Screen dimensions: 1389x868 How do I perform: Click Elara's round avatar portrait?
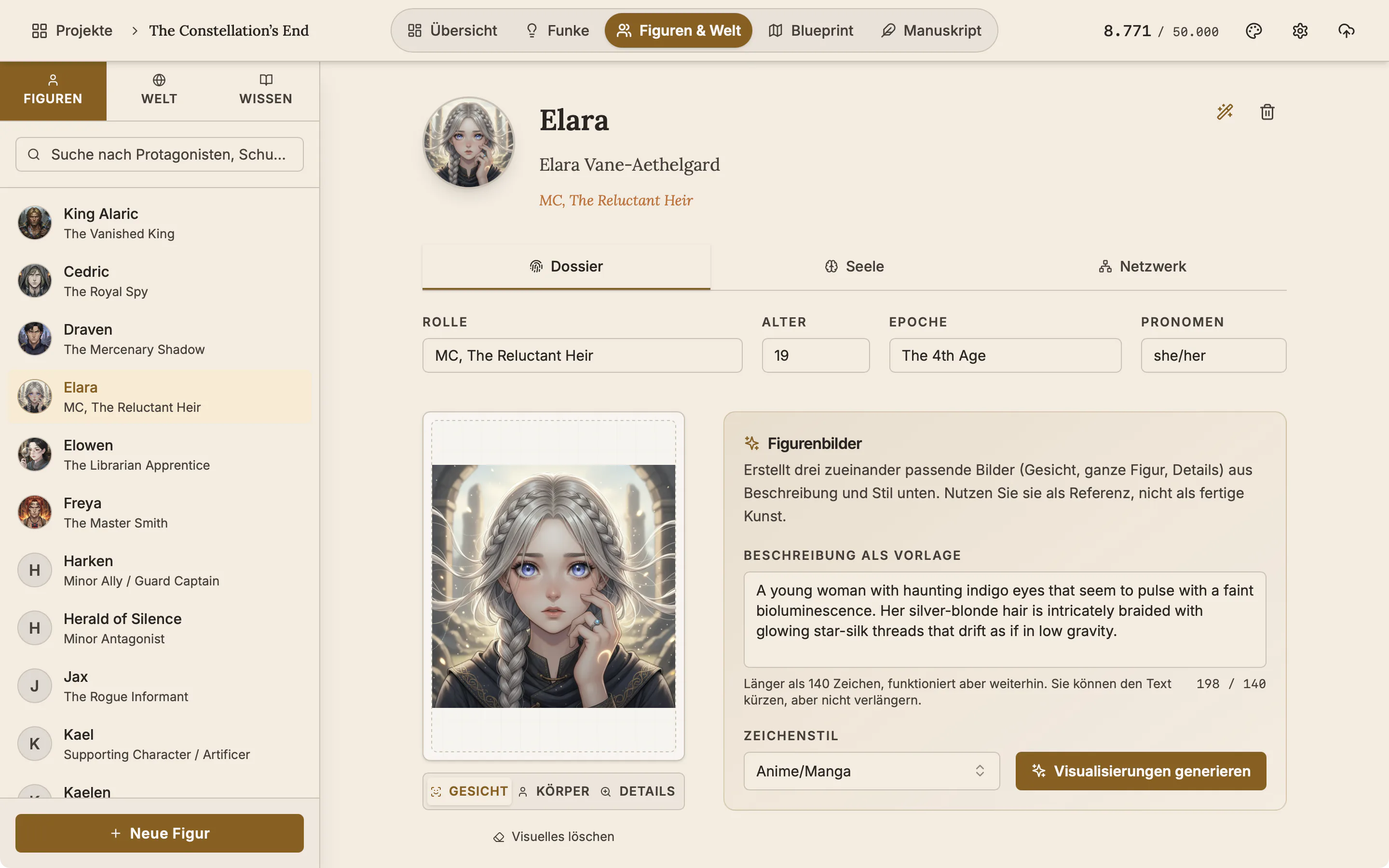point(468,142)
